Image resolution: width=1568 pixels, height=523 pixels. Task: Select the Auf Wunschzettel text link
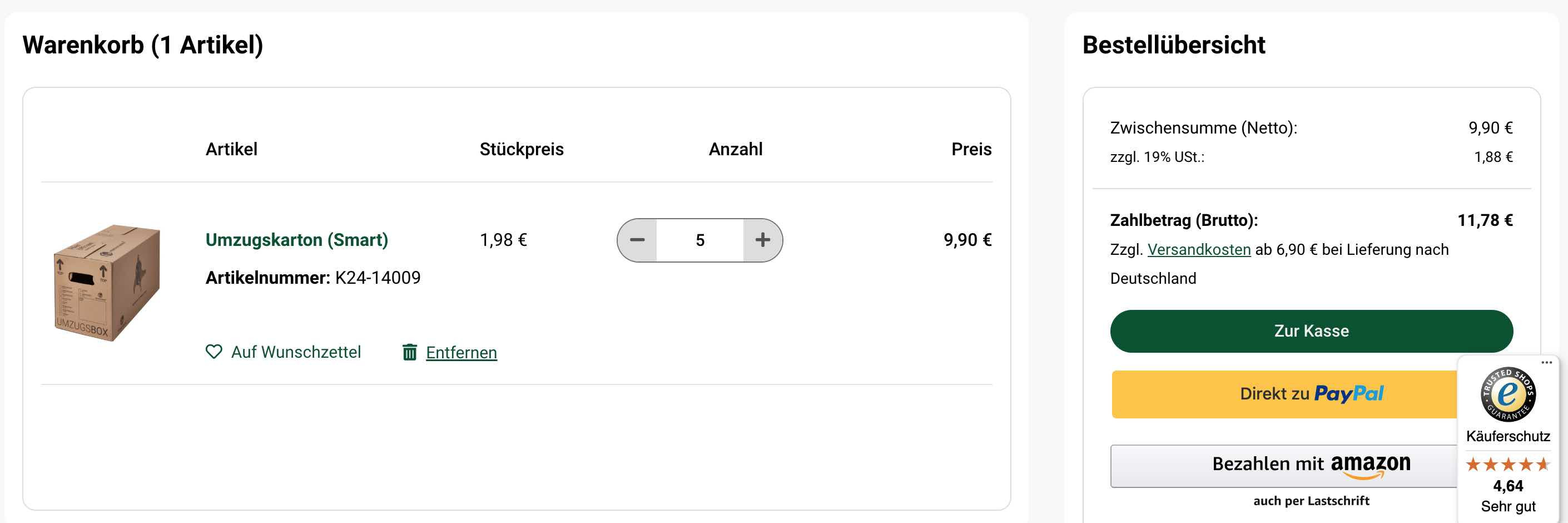(x=296, y=352)
